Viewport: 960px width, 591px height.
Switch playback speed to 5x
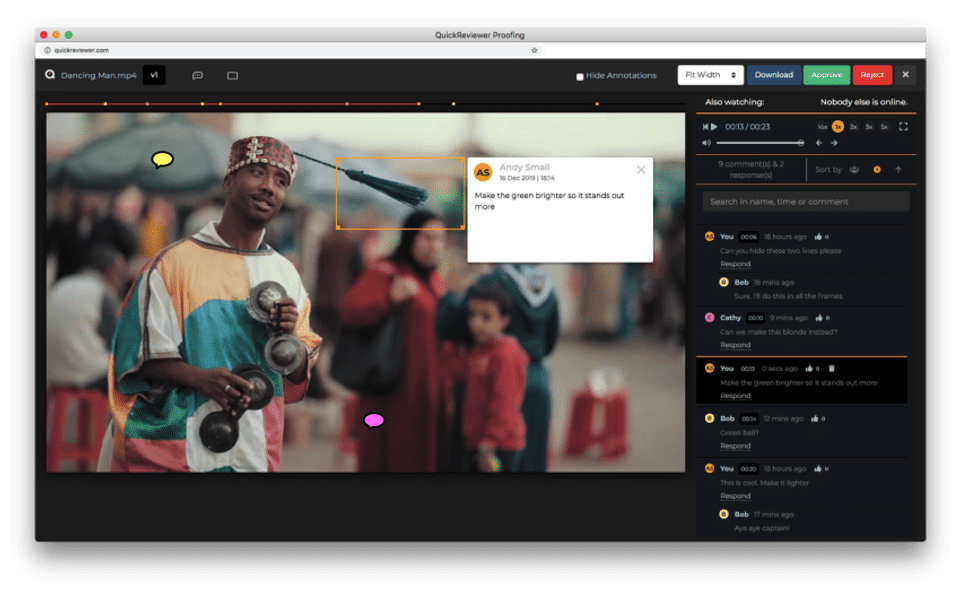[883, 127]
